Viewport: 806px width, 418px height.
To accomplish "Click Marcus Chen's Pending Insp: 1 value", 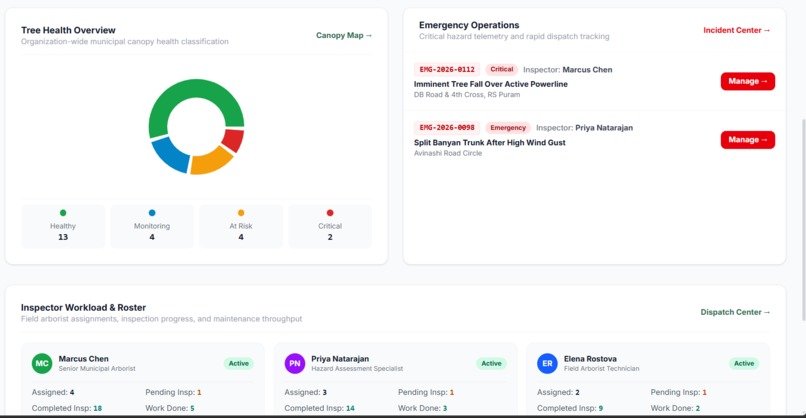I will coord(199,392).
